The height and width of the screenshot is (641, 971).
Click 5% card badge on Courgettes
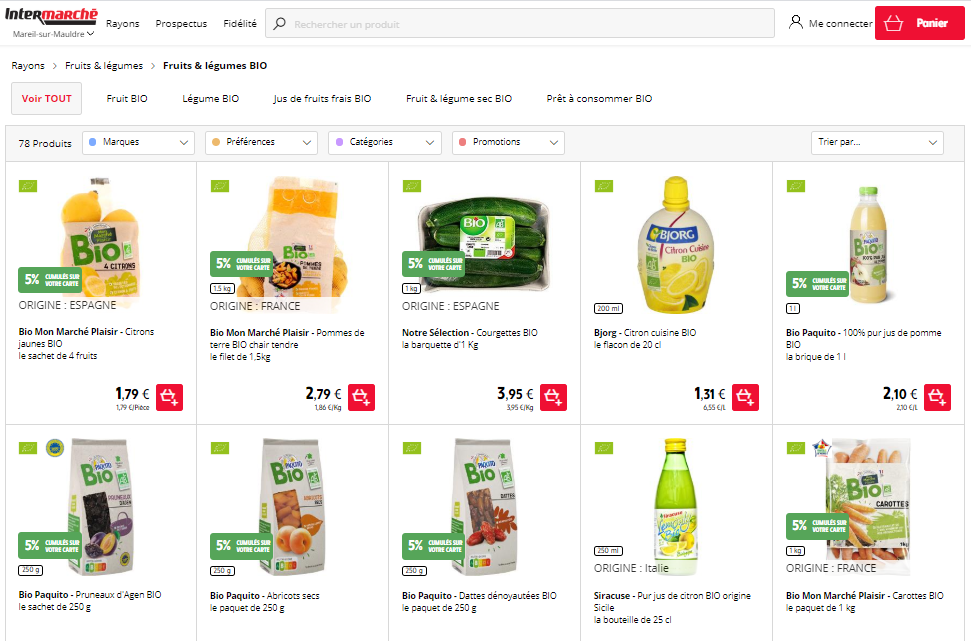tap(433, 264)
